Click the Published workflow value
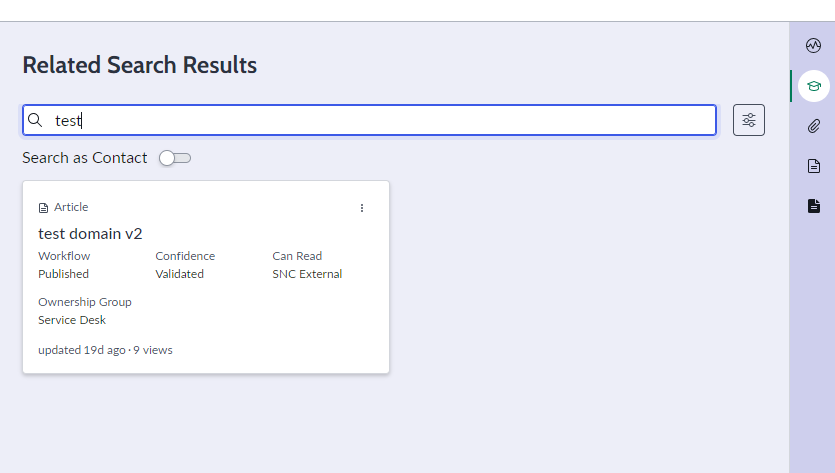The width and height of the screenshot is (835, 473). point(63,274)
